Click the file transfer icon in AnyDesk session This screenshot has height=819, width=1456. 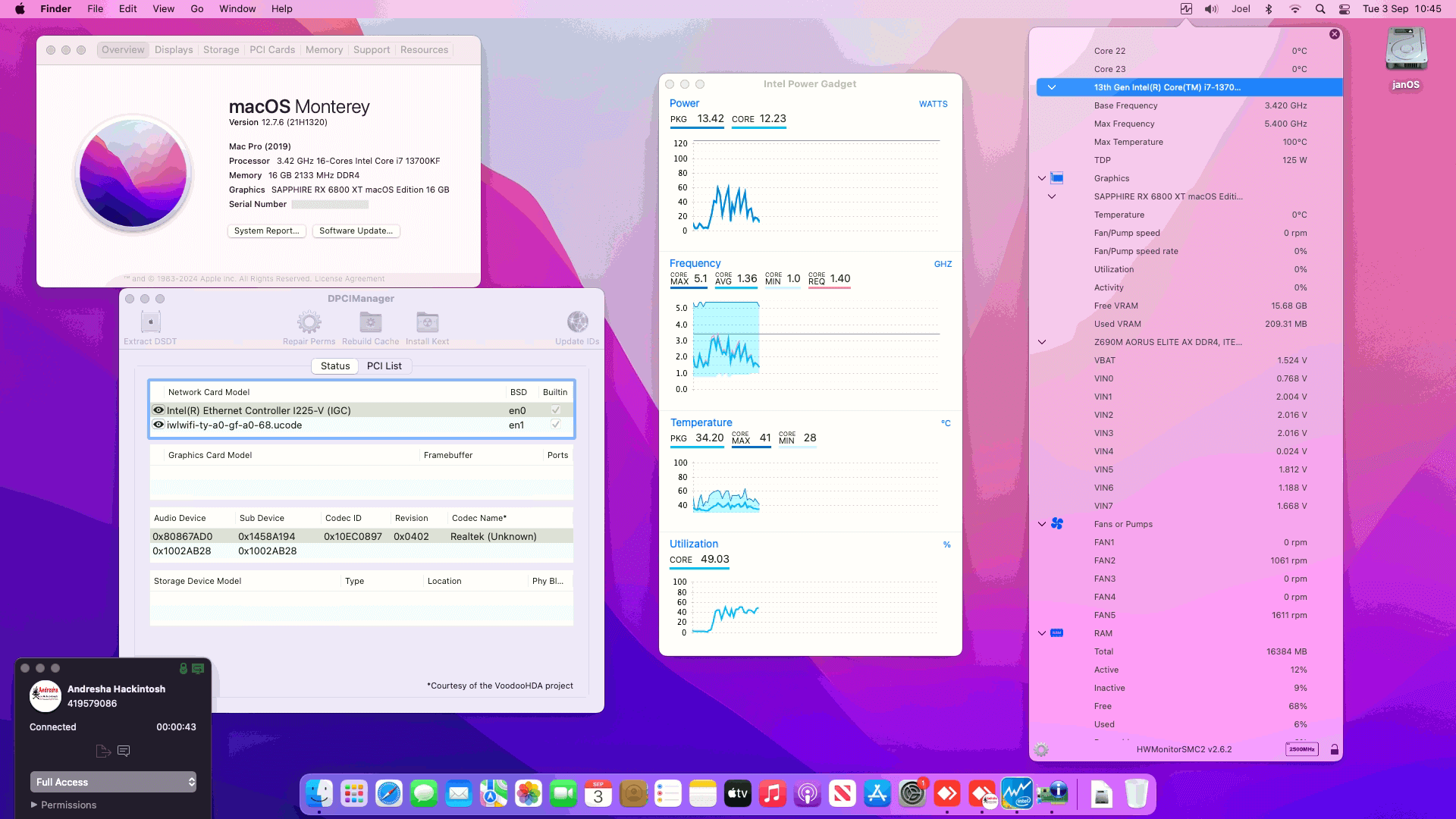pyautogui.click(x=103, y=750)
